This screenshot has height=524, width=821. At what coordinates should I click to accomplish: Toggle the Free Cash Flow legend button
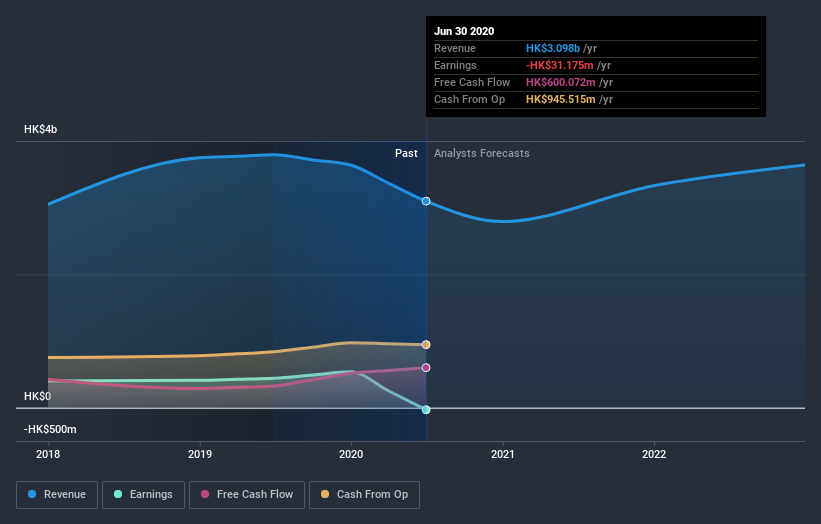(247, 495)
